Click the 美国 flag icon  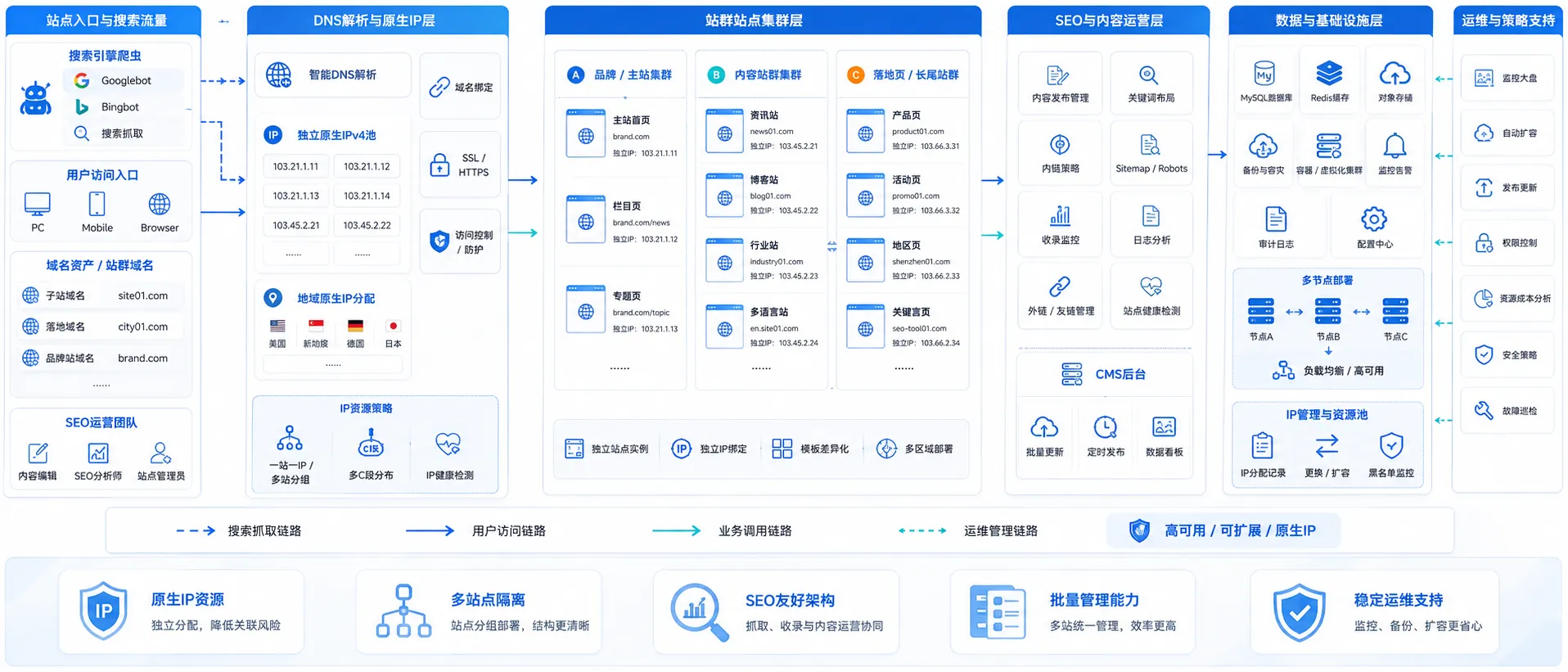[277, 326]
